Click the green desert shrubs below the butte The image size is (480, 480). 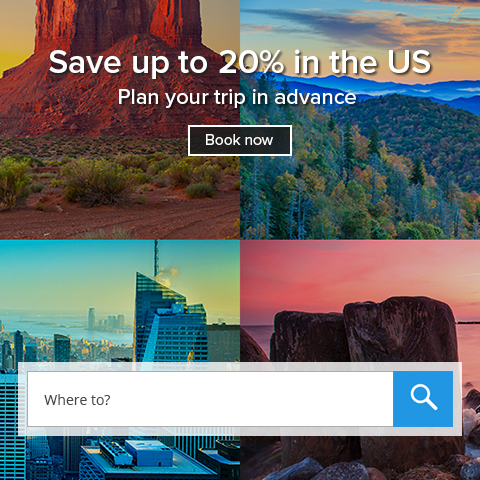[x=100, y=180]
